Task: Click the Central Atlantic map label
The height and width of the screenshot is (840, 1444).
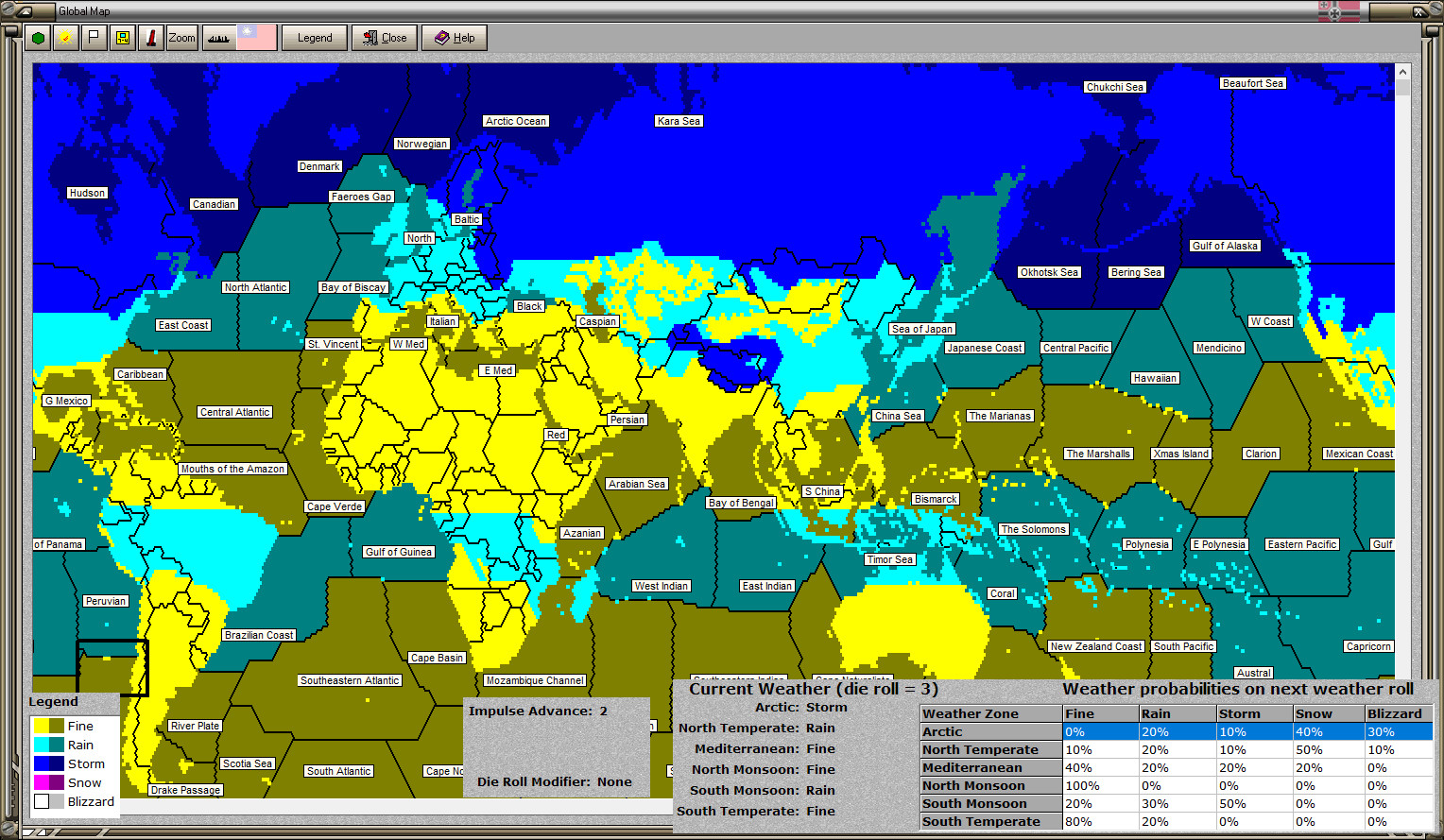Action: click(235, 412)
